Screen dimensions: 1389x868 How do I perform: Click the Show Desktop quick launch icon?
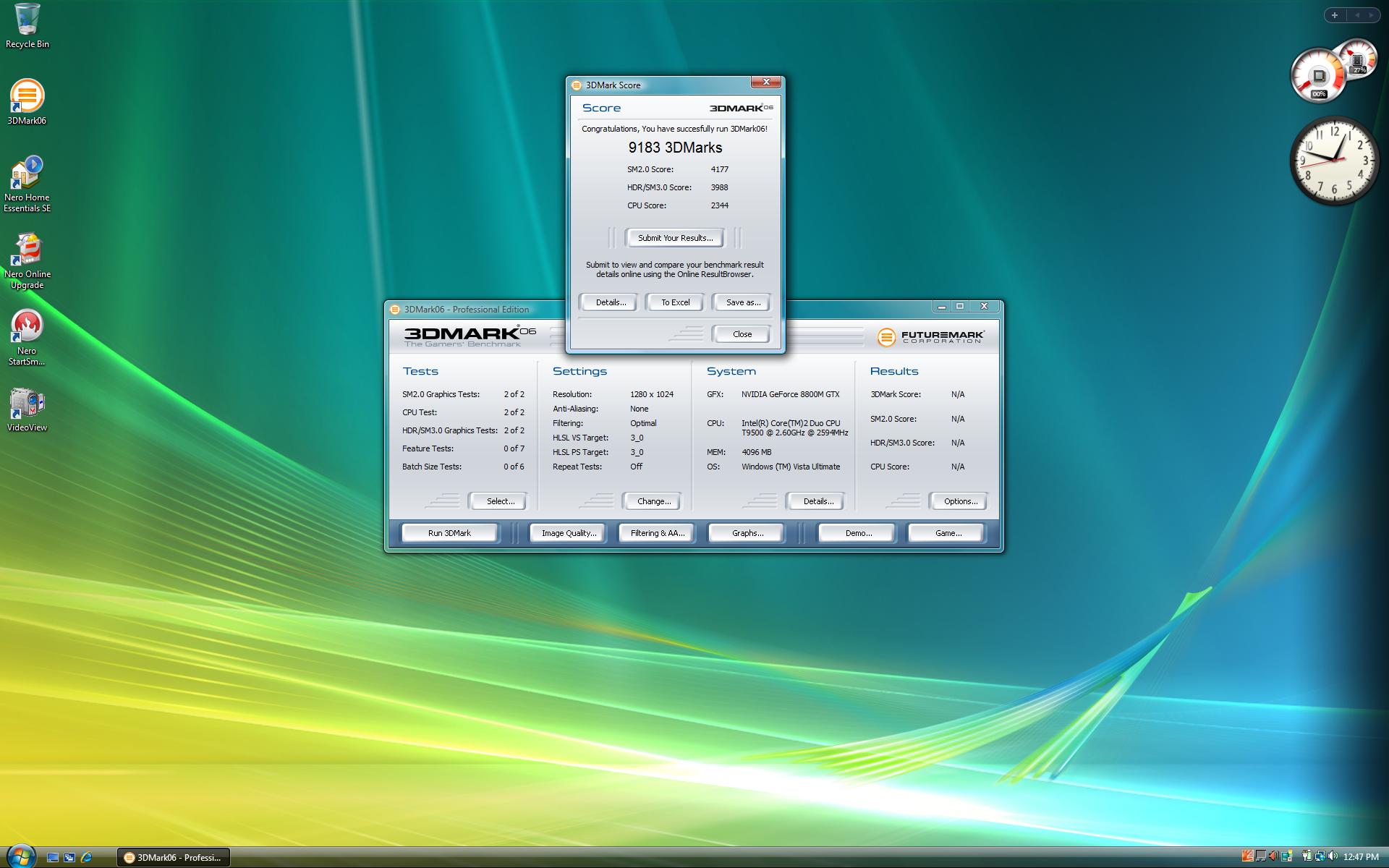pos(53,857)
